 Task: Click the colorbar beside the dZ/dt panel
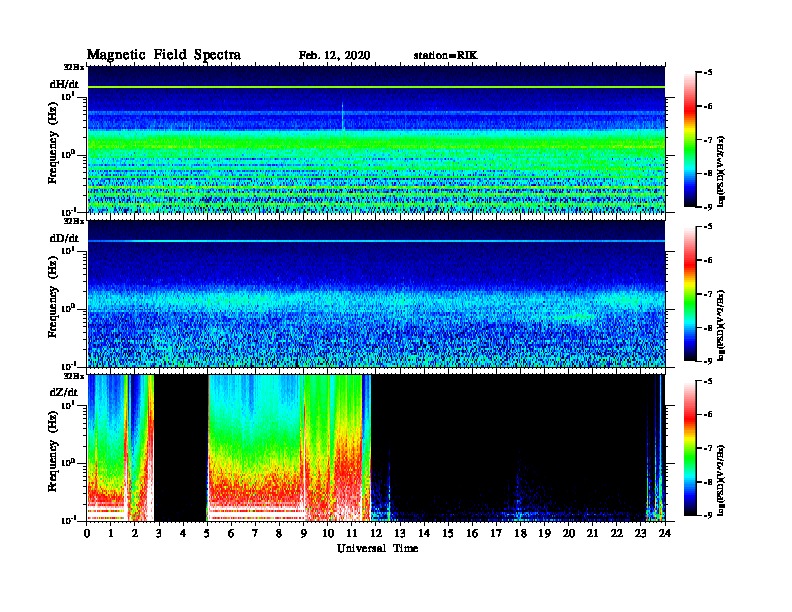(690, 448)
